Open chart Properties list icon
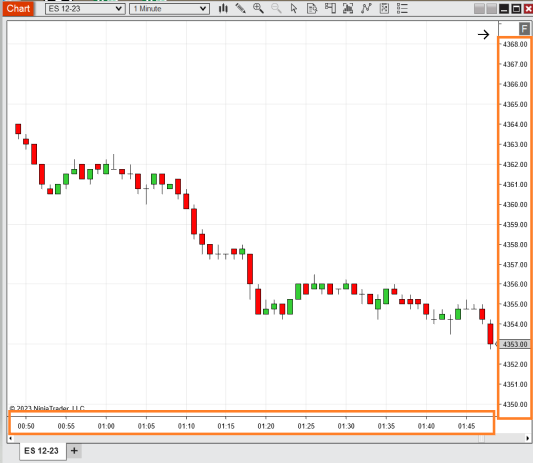 [402, 8]
